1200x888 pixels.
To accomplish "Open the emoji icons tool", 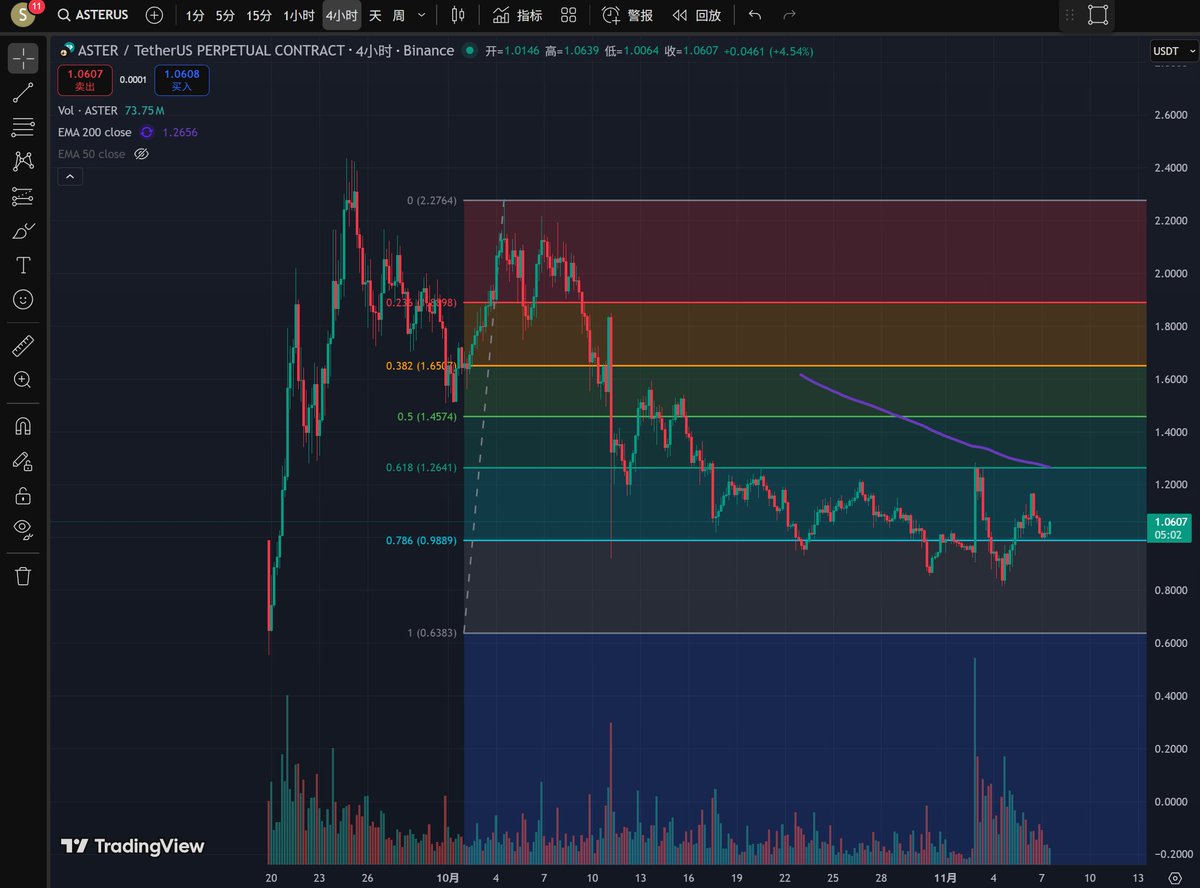I will 23,299.
